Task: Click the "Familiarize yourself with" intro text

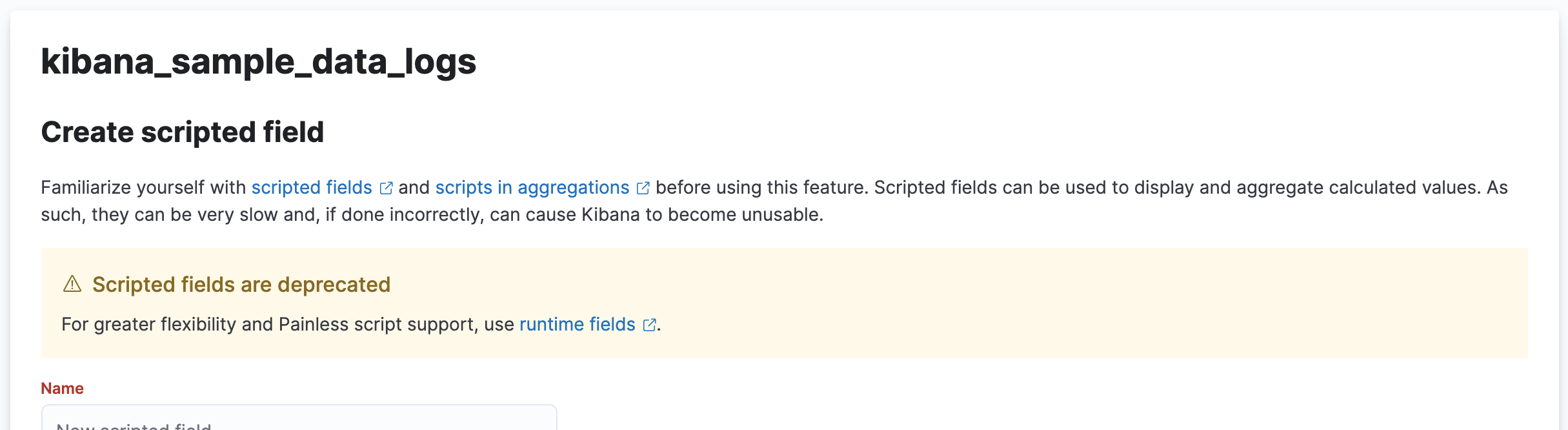Action: tap(143, 187)
